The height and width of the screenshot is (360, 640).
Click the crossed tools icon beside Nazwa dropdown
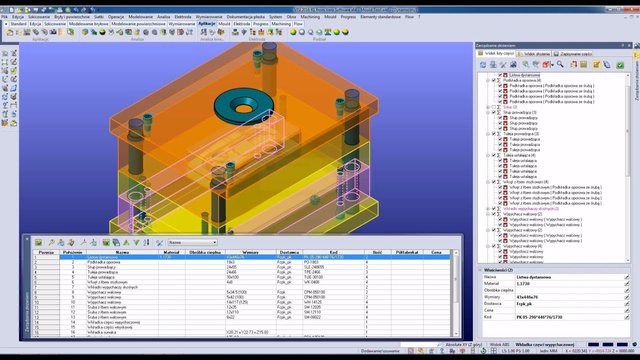point(159,242)
